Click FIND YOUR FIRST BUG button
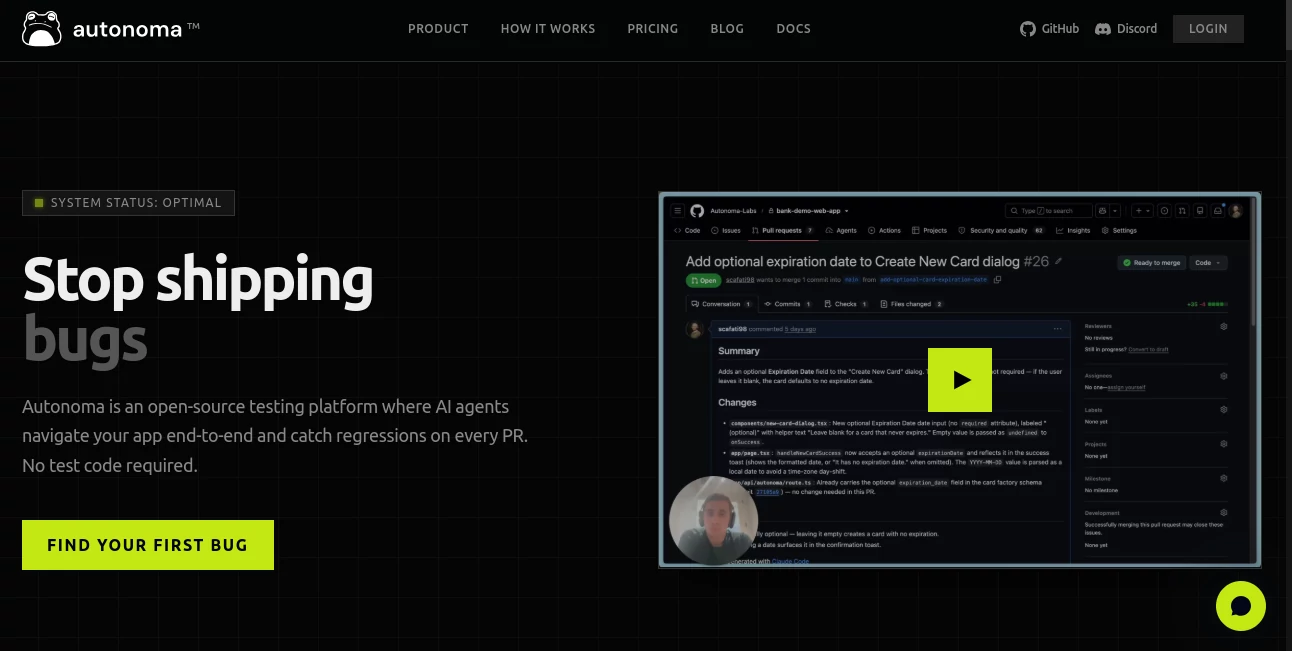1292x651 pixels. (148, 545)
